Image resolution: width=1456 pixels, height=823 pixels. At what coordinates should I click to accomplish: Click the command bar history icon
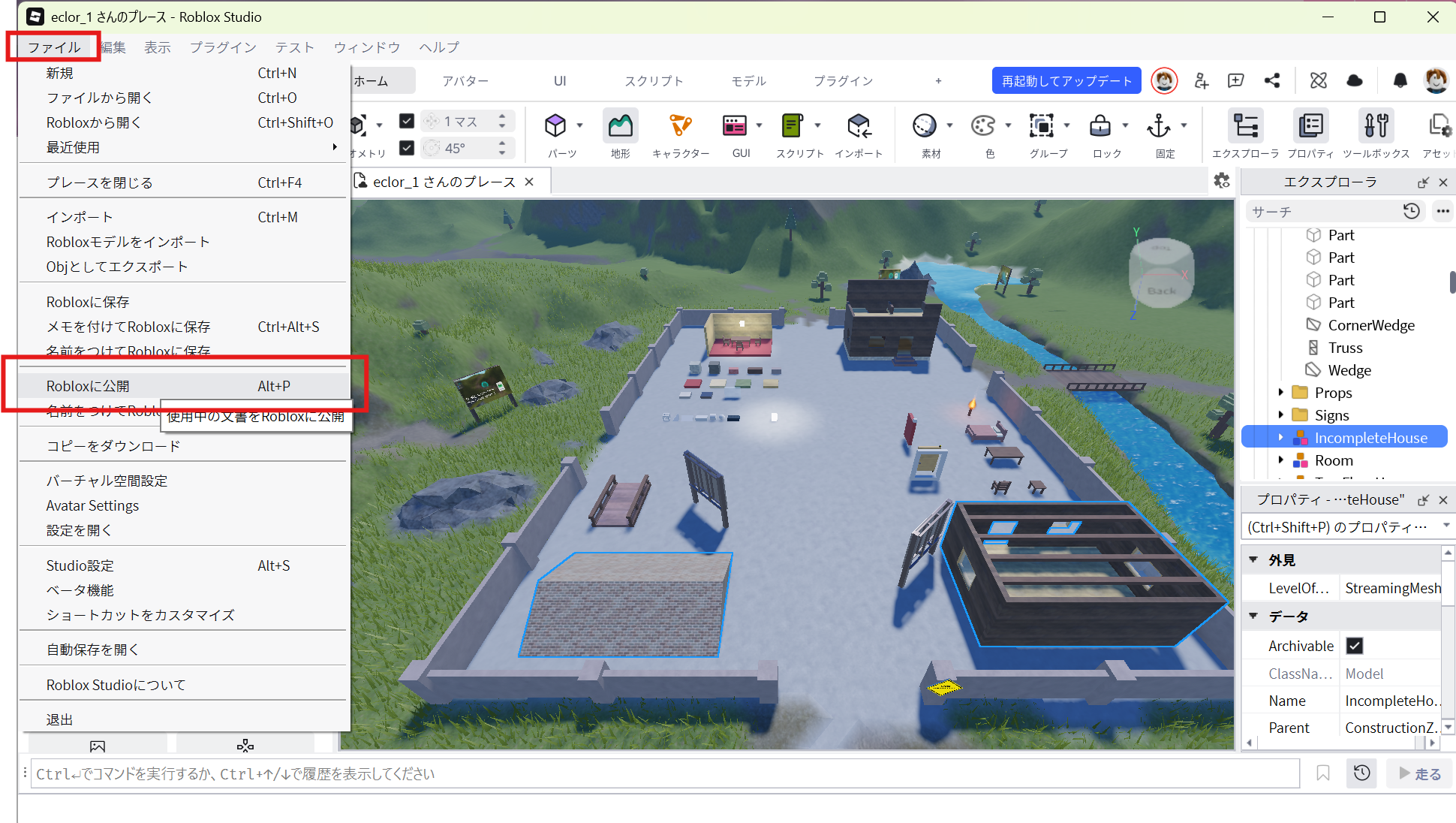[1362, 773]
